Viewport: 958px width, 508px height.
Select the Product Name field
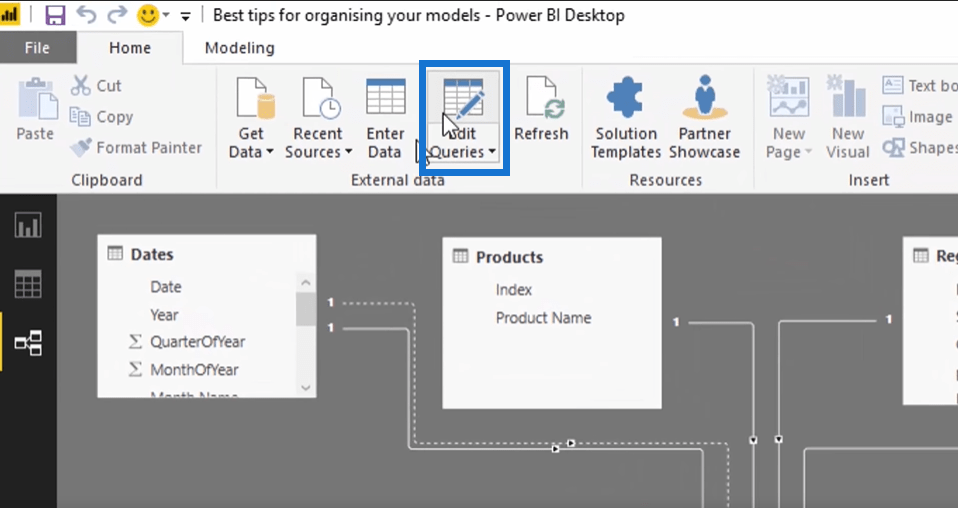tap(543, 318)
